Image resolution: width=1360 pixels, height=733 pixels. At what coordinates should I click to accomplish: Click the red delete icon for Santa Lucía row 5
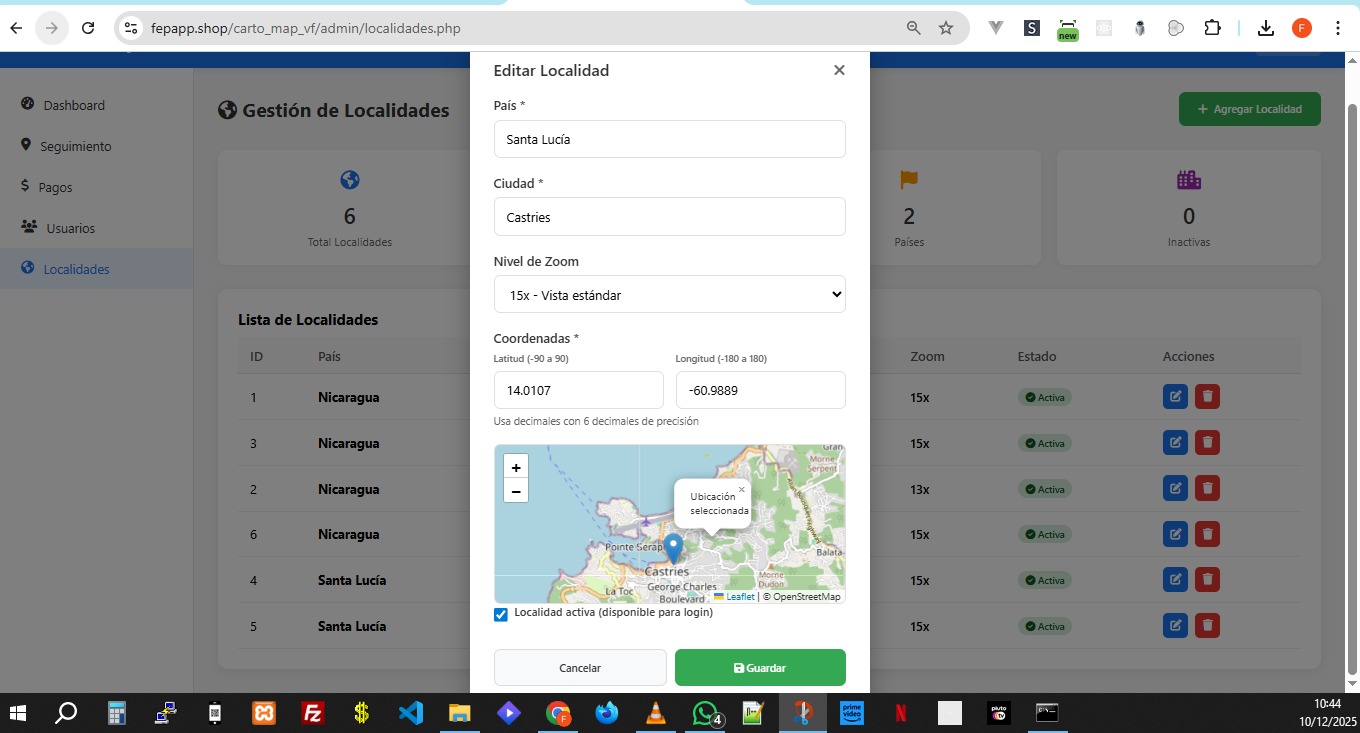tap(1208, 626)
